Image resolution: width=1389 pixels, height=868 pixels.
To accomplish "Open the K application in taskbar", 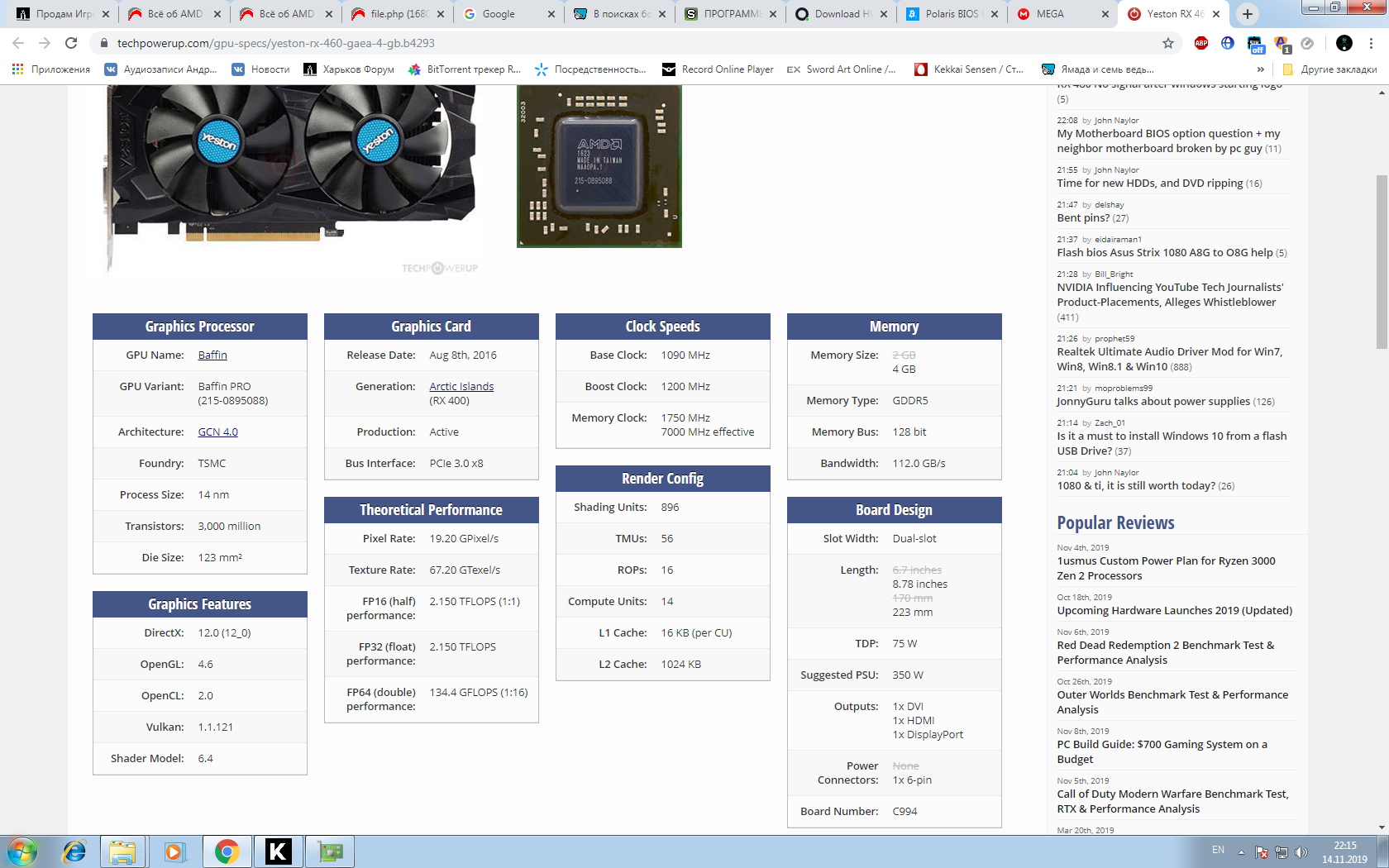I will tap(279, 851).
